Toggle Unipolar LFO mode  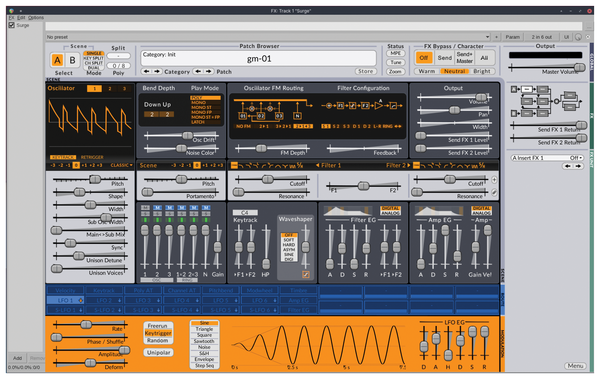[x=158, y=353]
